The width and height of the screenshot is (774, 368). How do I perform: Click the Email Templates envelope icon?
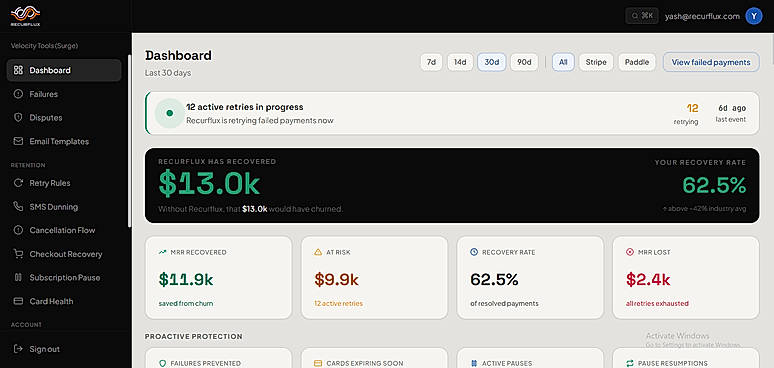(x=18, y=141)
